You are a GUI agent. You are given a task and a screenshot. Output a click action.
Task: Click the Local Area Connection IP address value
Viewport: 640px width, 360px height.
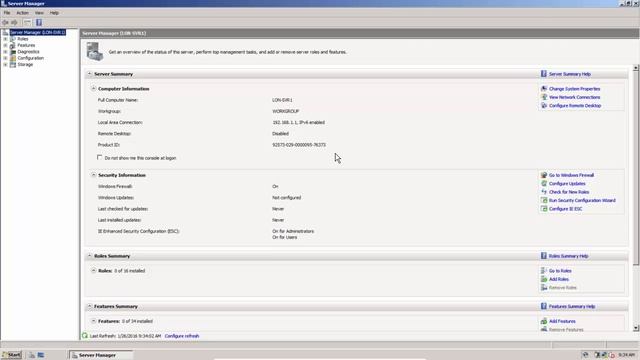coord(298,122)
